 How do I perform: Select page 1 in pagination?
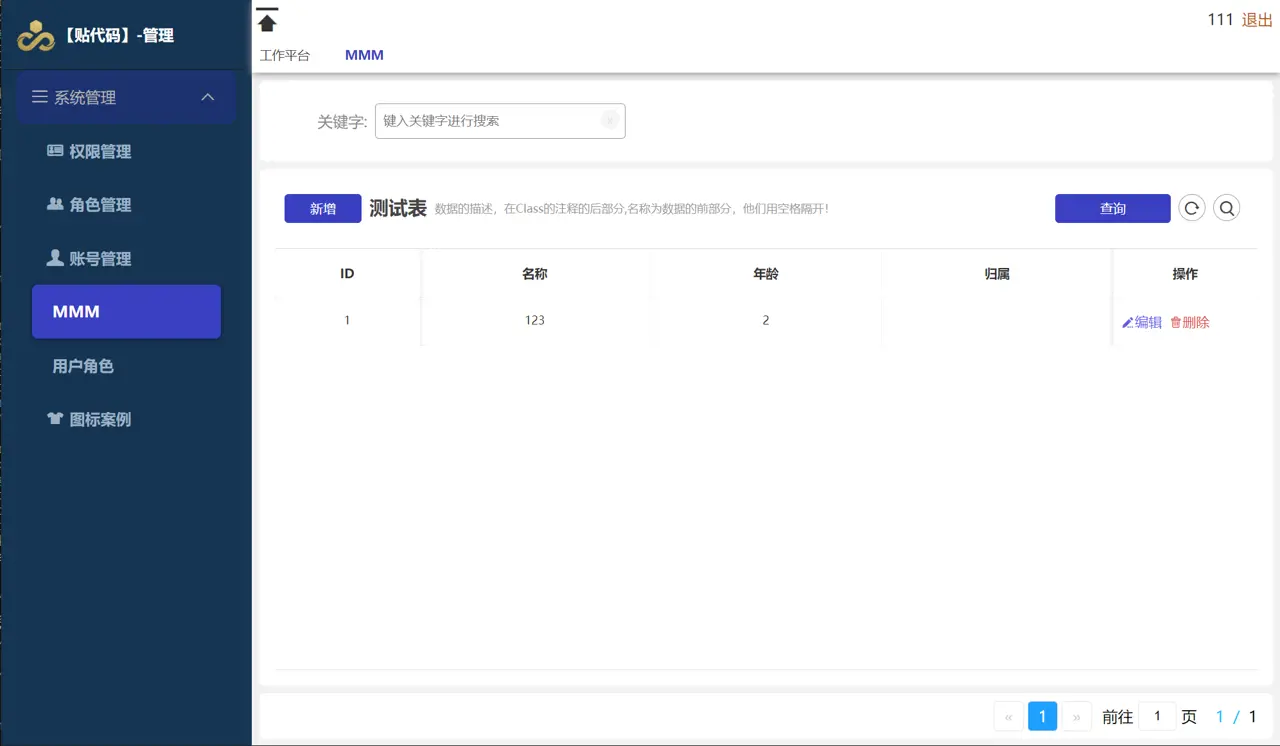1042,716
